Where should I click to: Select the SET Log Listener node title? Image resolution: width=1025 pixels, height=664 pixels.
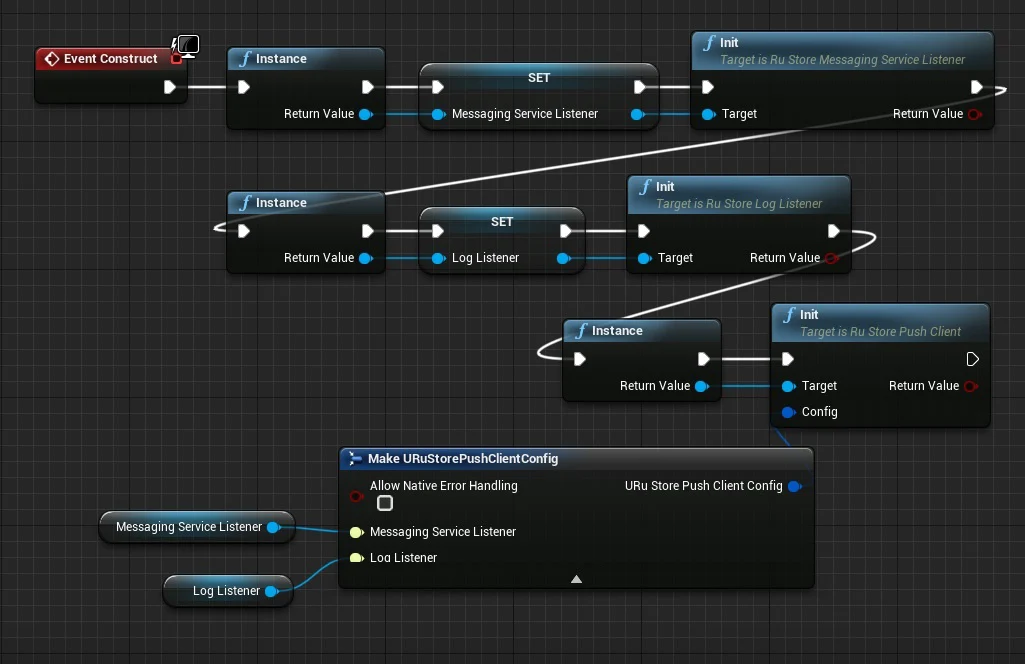502,222
